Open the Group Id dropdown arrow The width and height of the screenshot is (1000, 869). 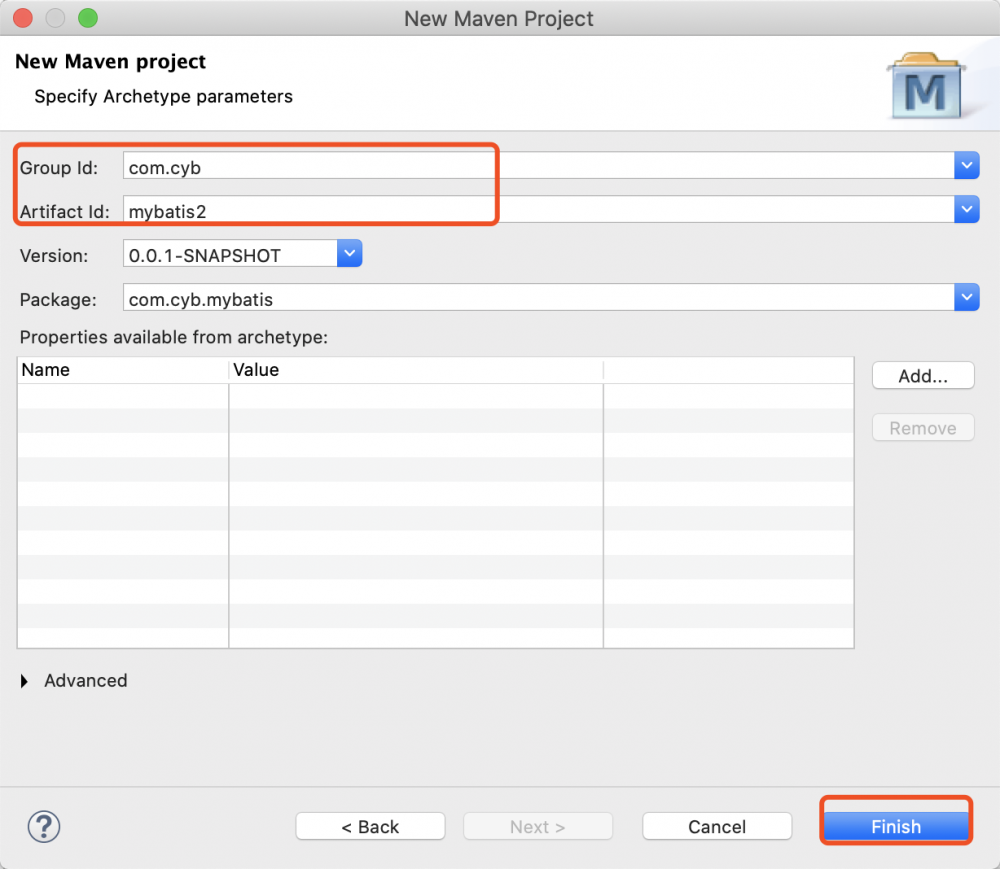click(x=967, y=166)
